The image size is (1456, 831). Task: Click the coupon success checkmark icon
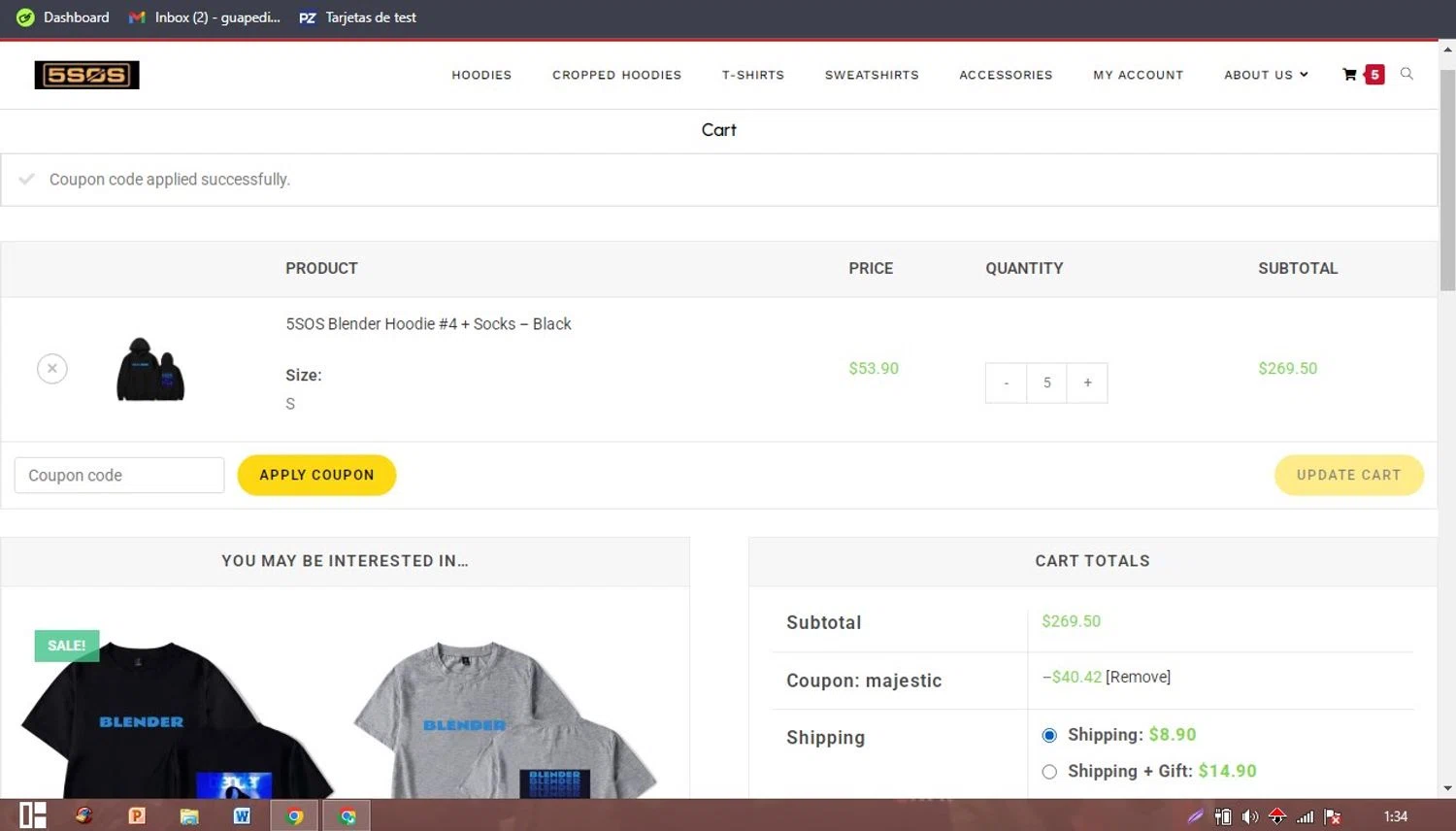click(x=27, y=179)
